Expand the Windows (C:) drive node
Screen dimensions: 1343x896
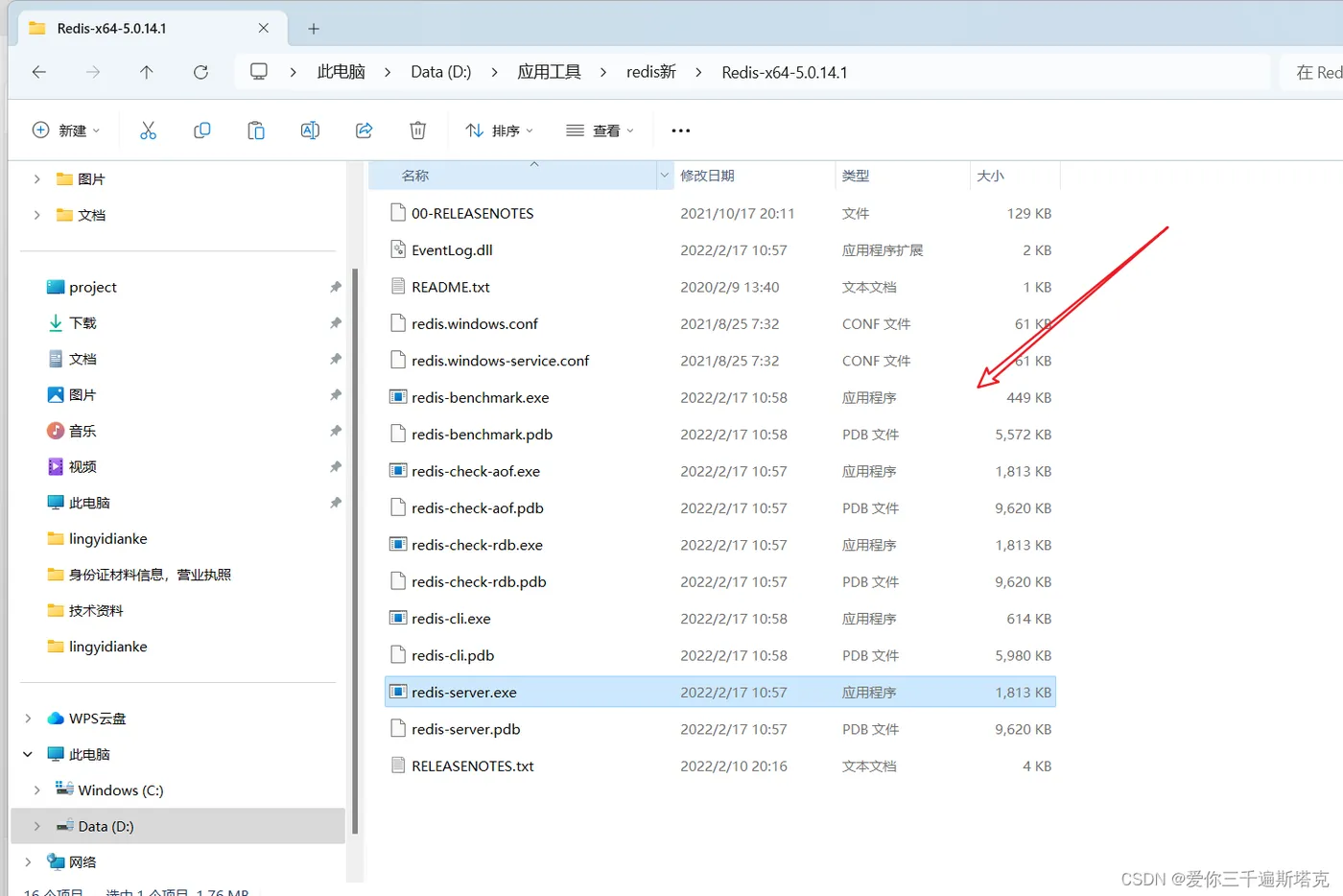[37, 790]
